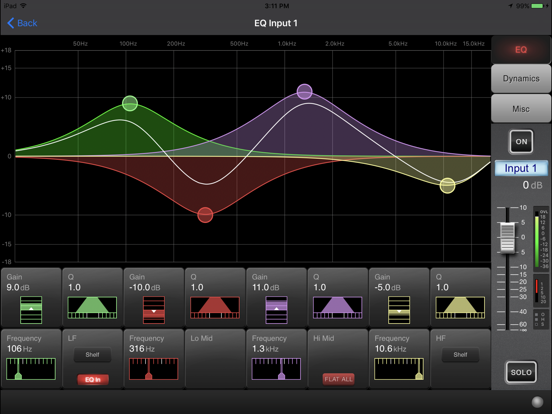Click the channel fader handle
The height and width of the screenshot is (414, 552).
pos(507,238)
